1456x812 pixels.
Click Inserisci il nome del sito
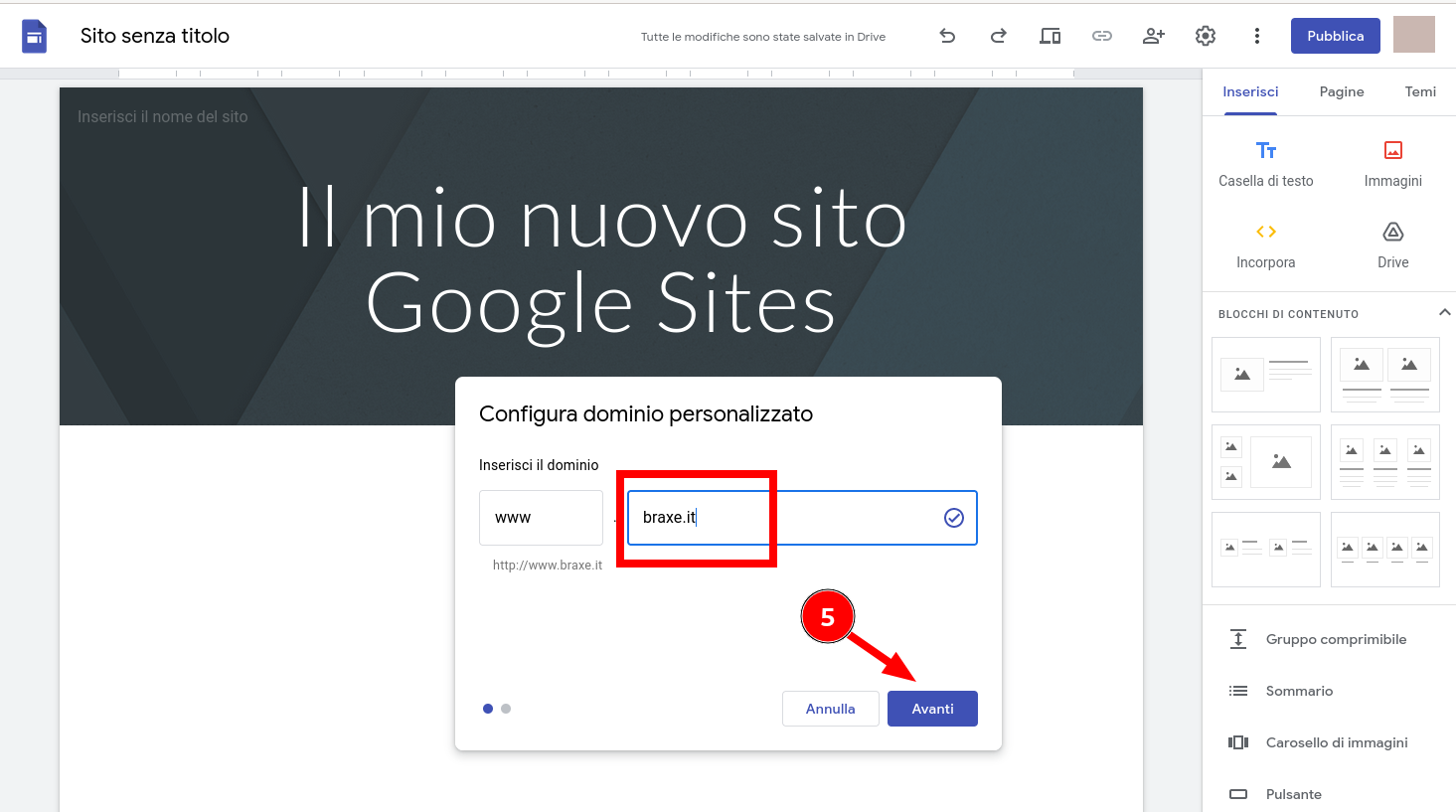pos(163,116)
